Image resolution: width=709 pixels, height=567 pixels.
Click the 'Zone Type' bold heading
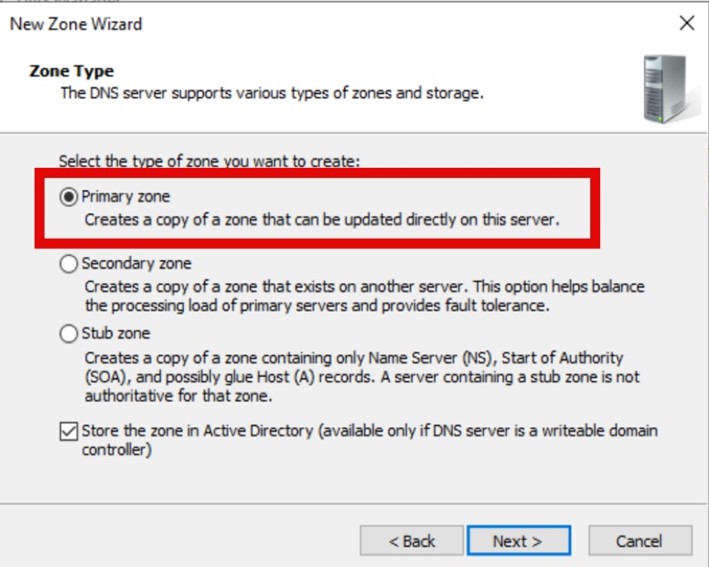[71, 71]
